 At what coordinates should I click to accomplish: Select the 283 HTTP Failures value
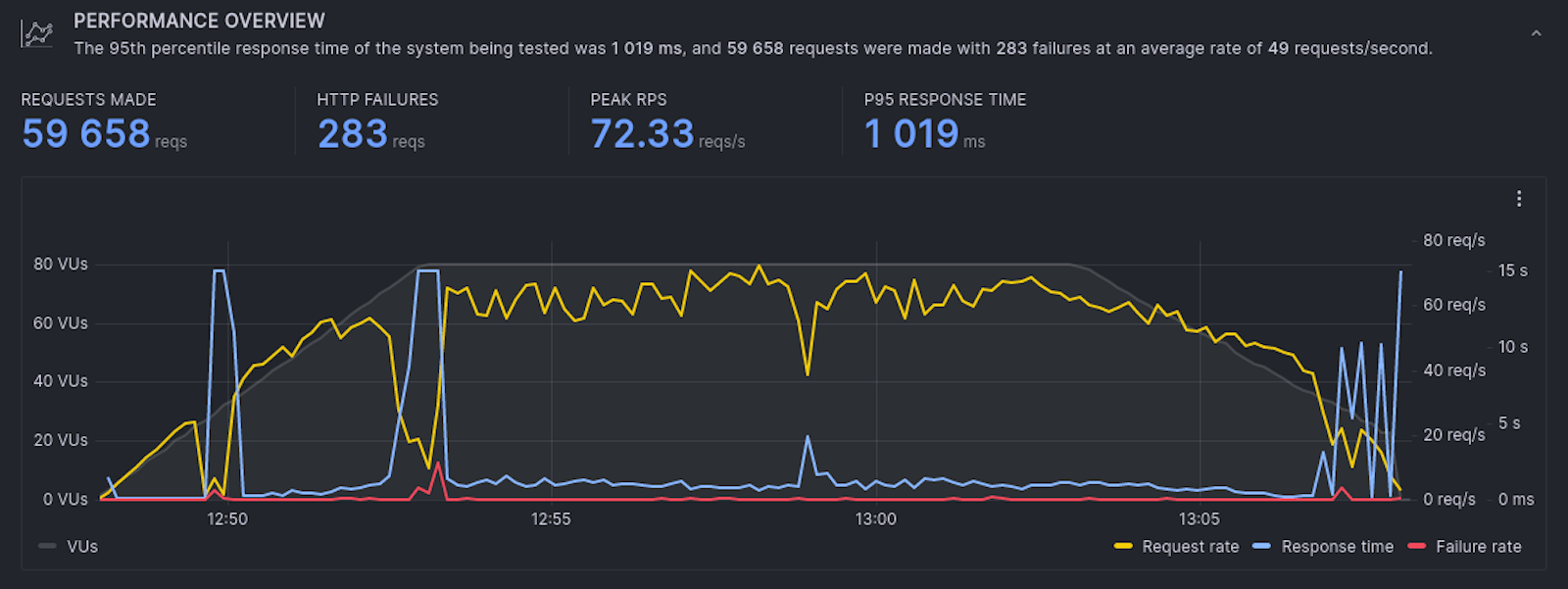pos(353,134)
